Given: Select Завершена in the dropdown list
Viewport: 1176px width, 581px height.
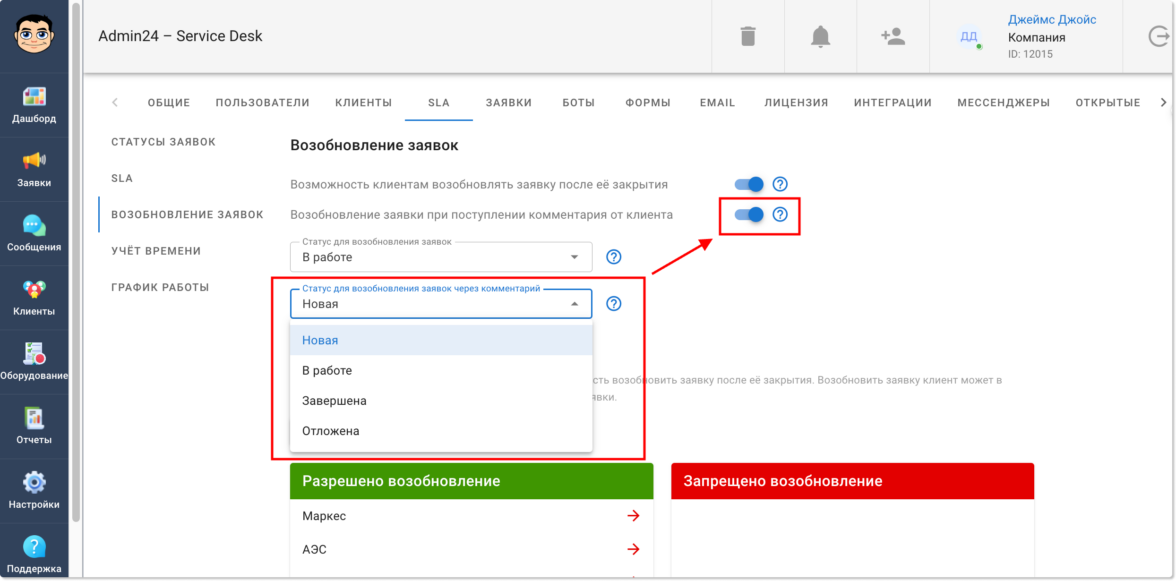Looking at the screenshot, I should pyautogui.click(x=441, y=401).
